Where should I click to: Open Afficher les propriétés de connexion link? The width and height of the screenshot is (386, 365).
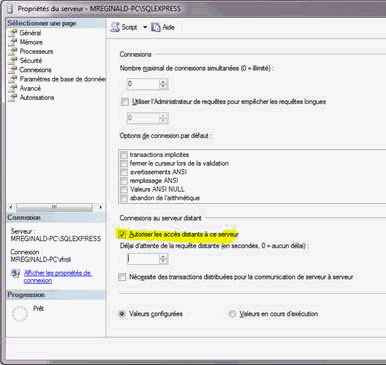tap(58, 277)
